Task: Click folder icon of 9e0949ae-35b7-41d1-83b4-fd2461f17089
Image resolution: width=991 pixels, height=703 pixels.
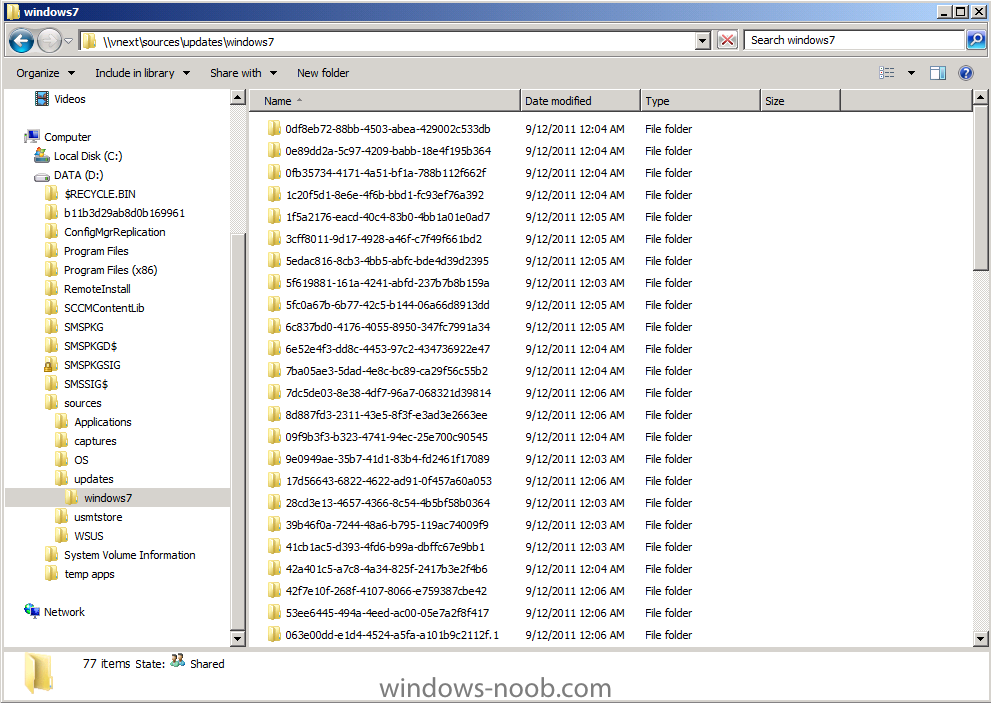Action: tap(274, 458)
